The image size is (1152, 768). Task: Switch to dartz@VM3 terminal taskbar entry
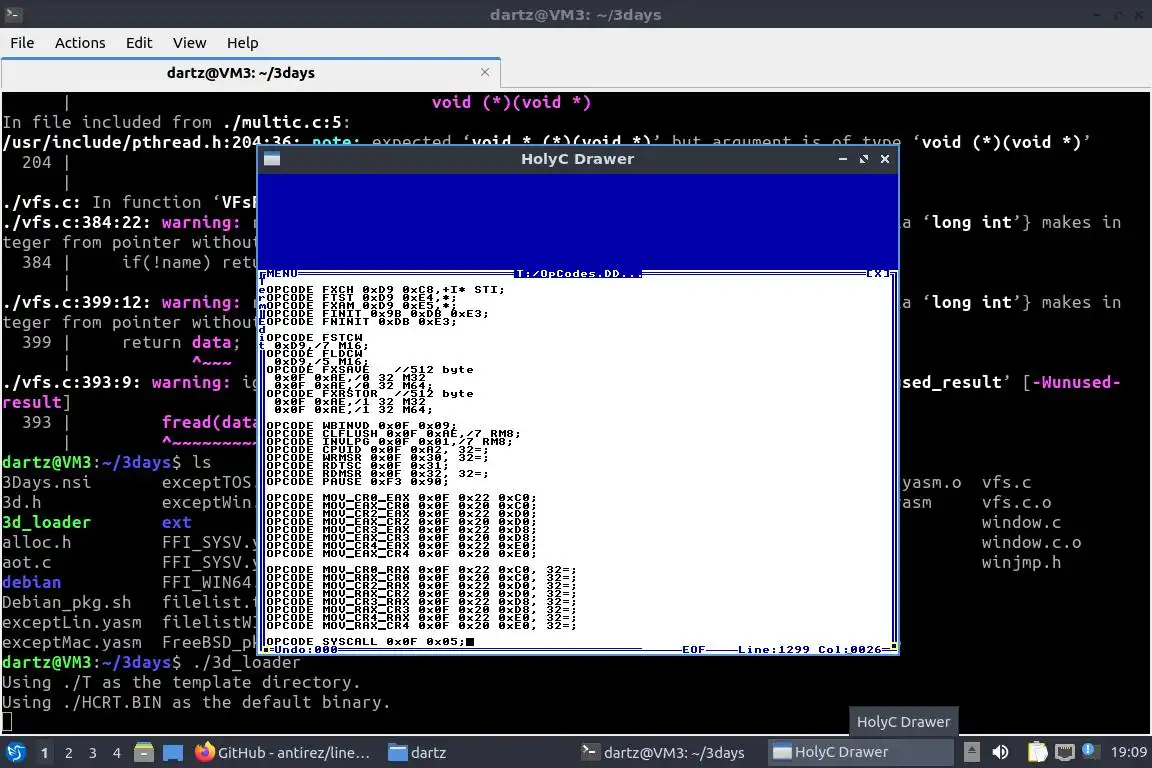(x=663, y=753)
